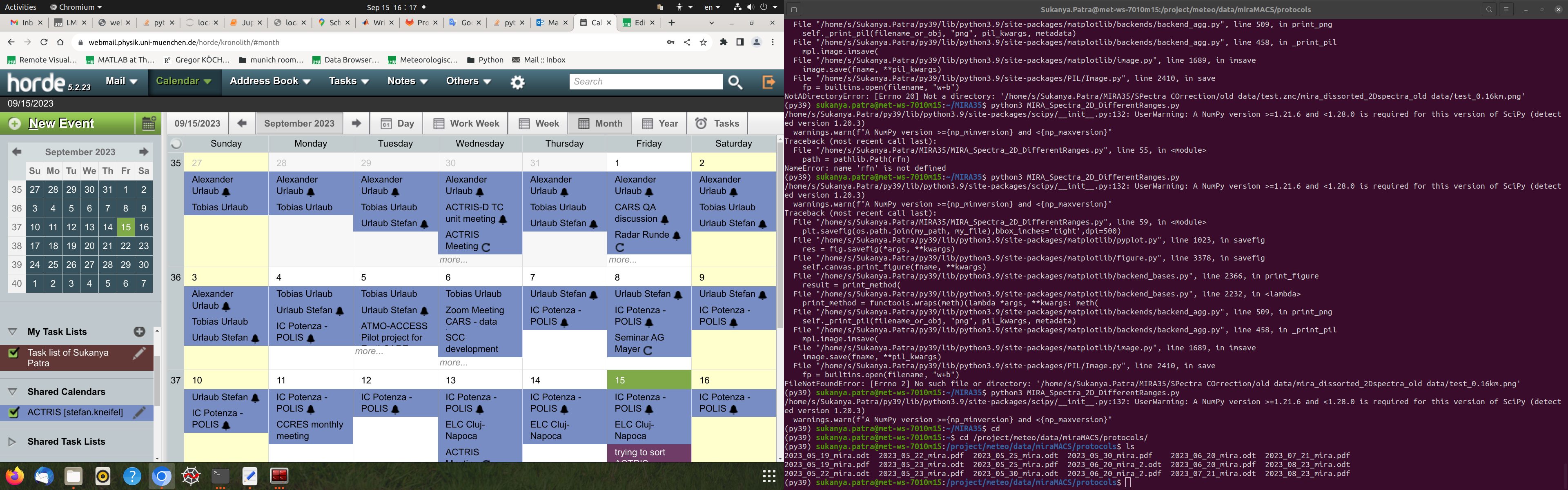
Task: Go to previous month arrow in toolbar
Action: click(x=242, y=124)
